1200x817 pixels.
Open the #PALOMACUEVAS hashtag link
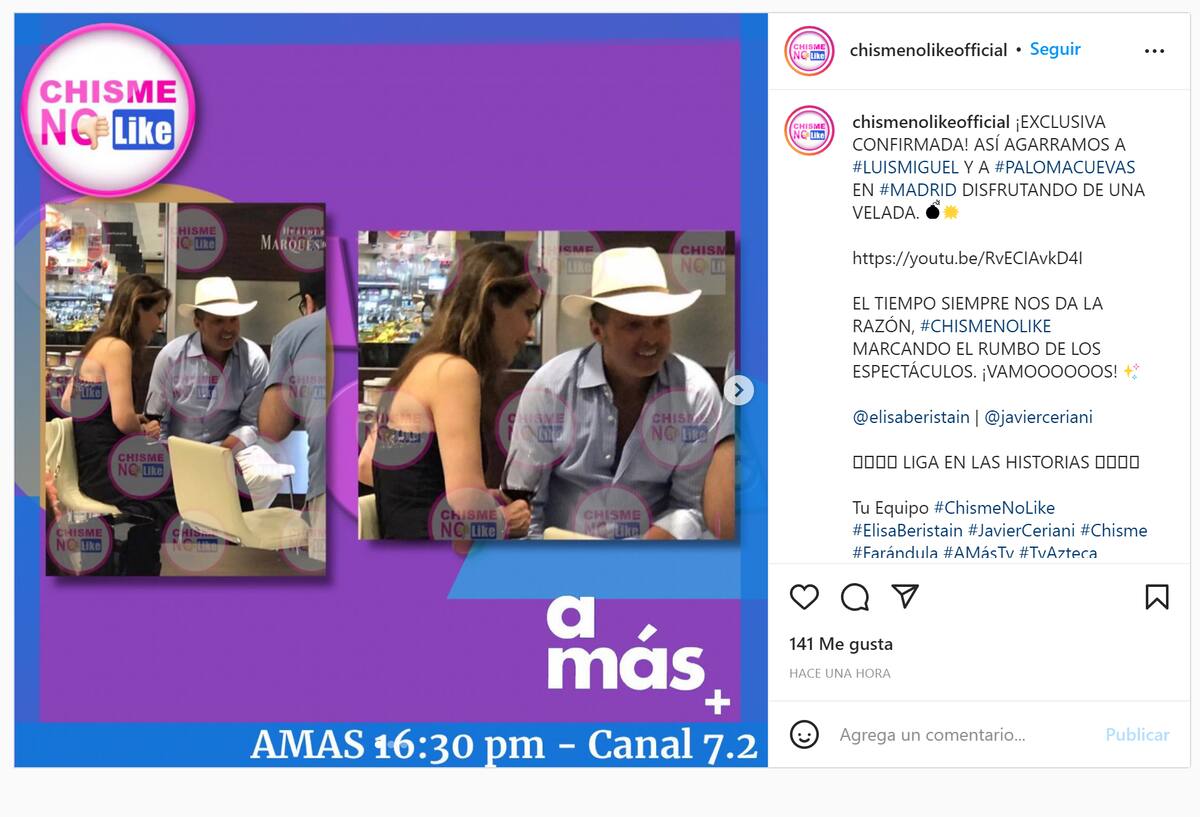click(1064, 167)
